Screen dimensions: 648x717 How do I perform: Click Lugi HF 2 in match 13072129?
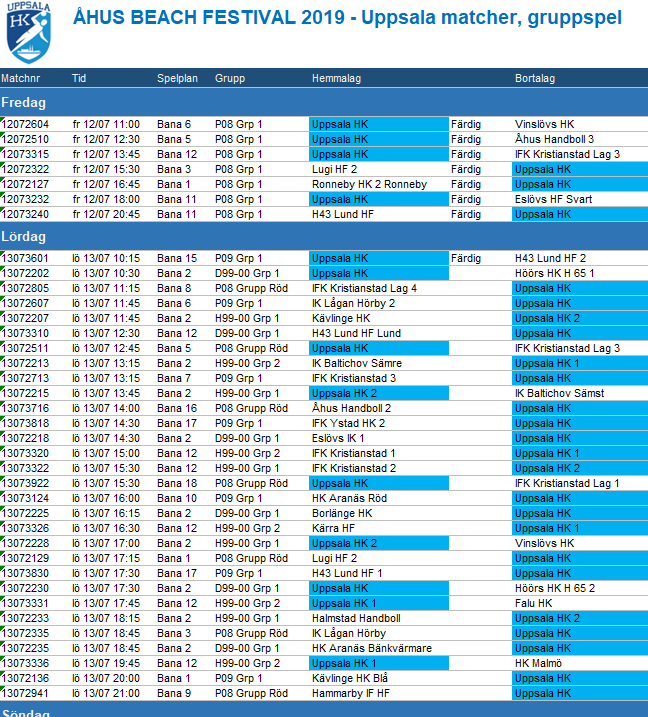pos(334,559)
